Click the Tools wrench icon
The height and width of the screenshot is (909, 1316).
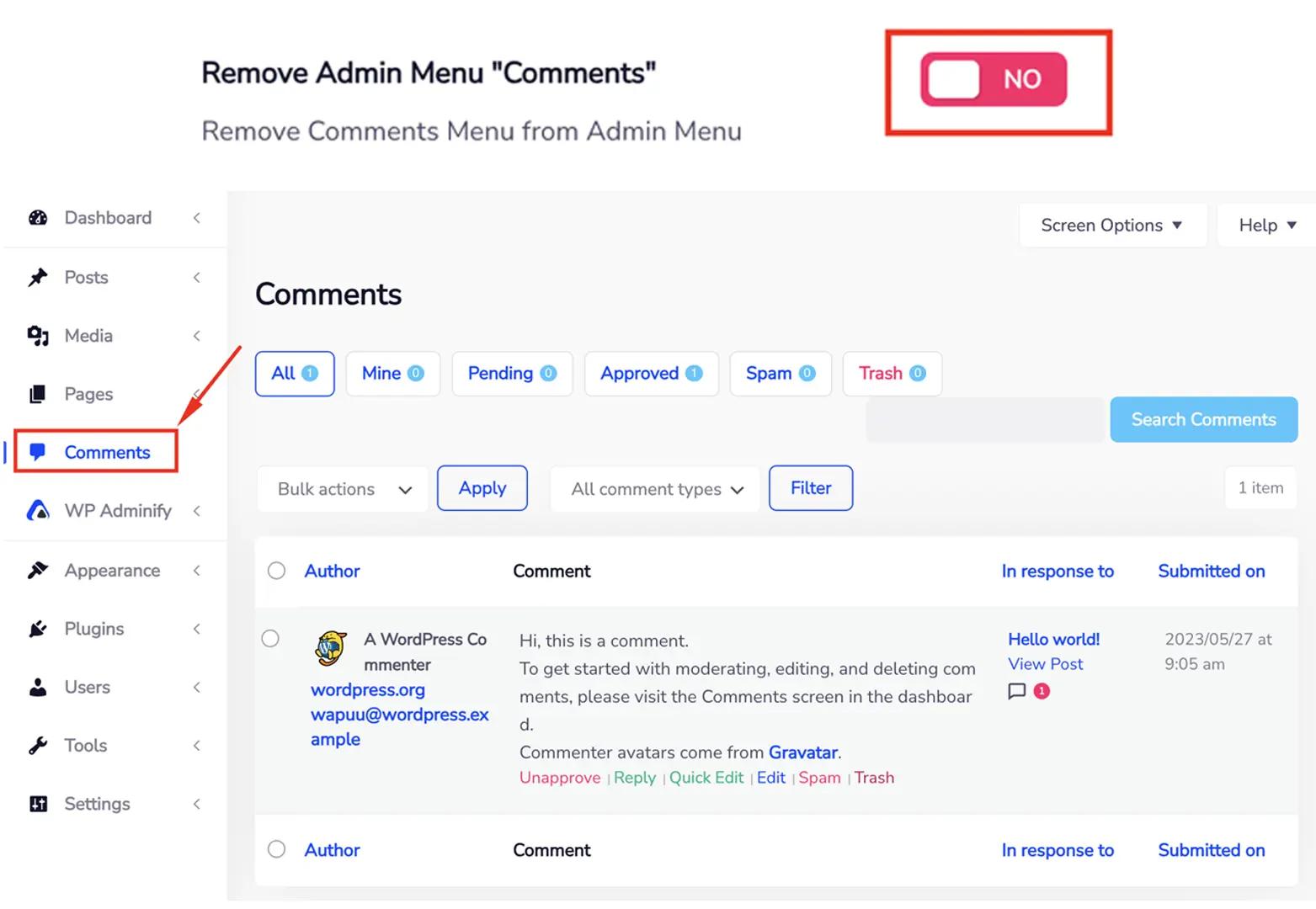pos(38,746)
